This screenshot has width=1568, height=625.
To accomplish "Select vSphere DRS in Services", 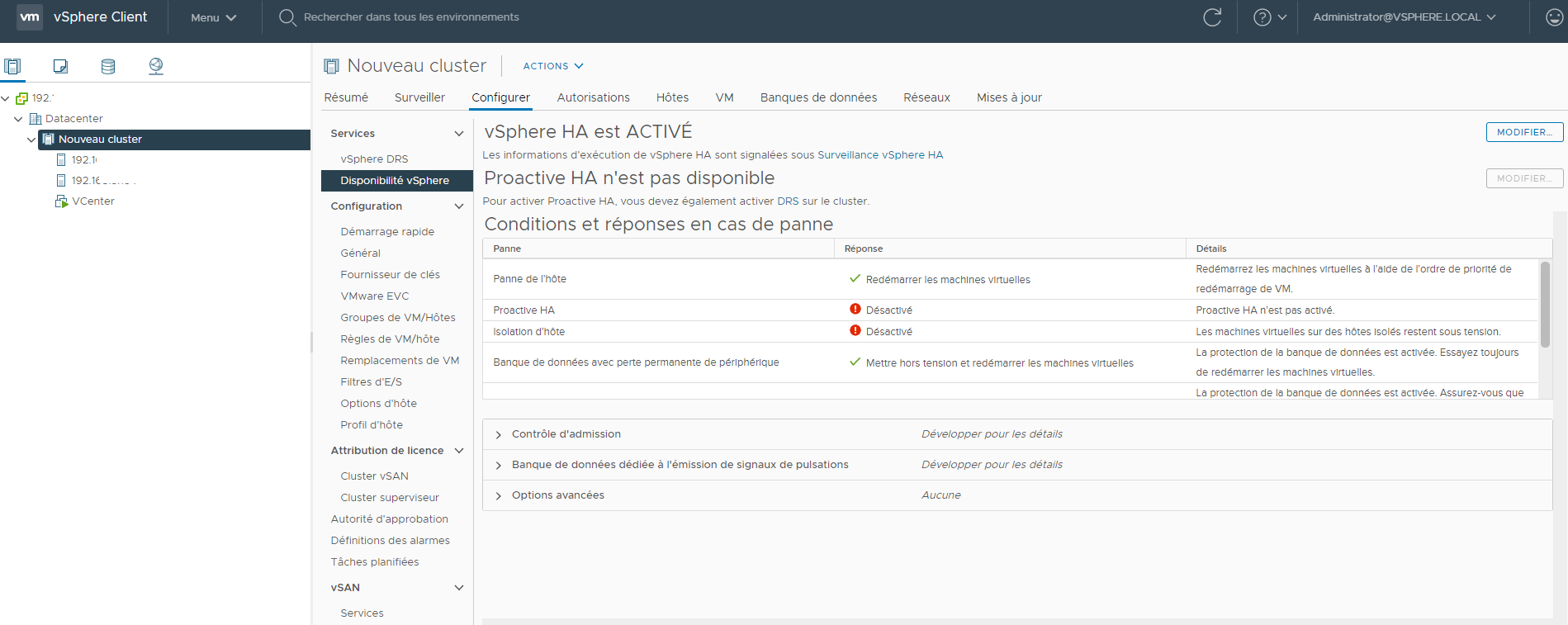I will 374,159.
